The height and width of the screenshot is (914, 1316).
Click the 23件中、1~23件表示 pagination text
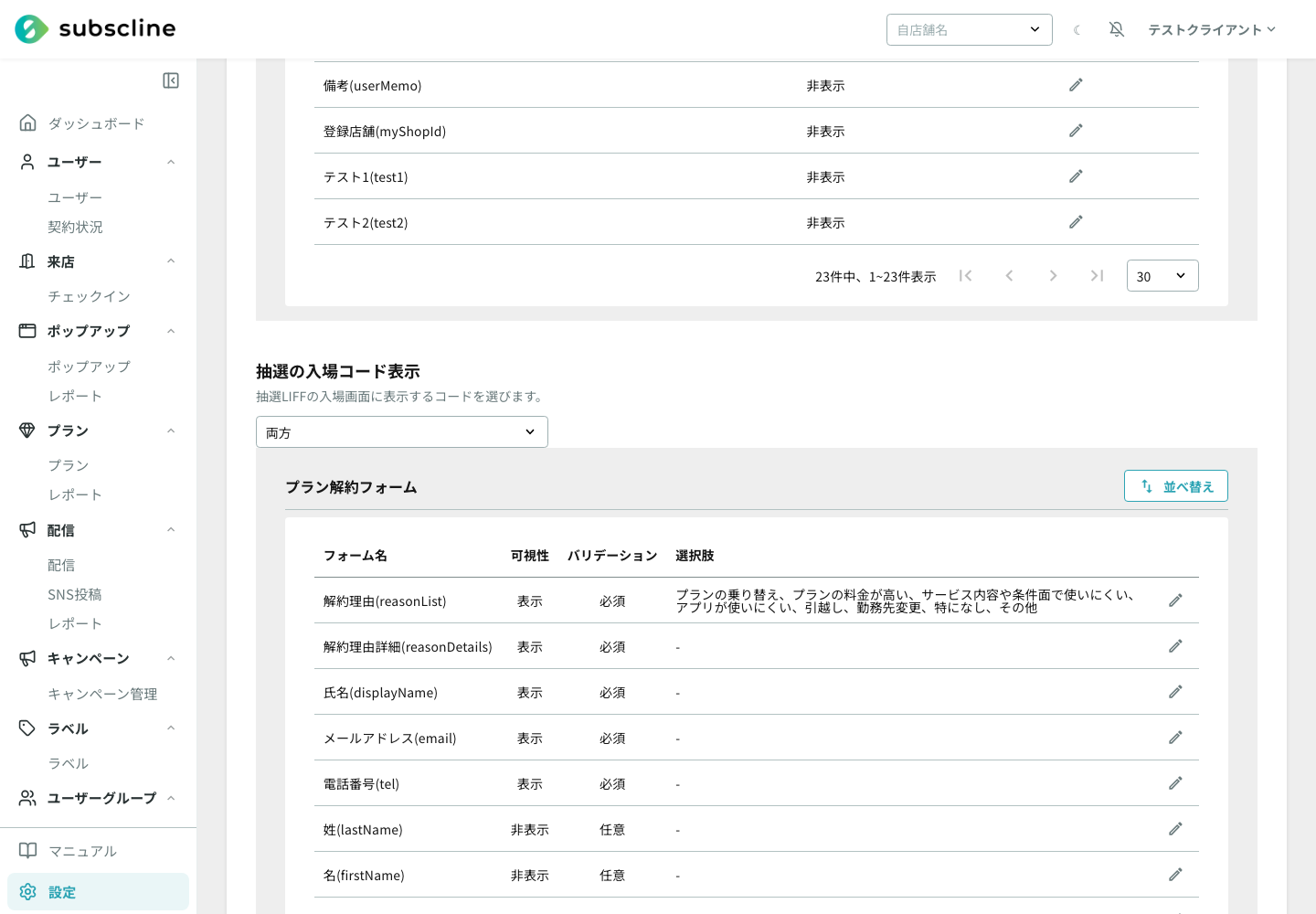tap(876, 276)
